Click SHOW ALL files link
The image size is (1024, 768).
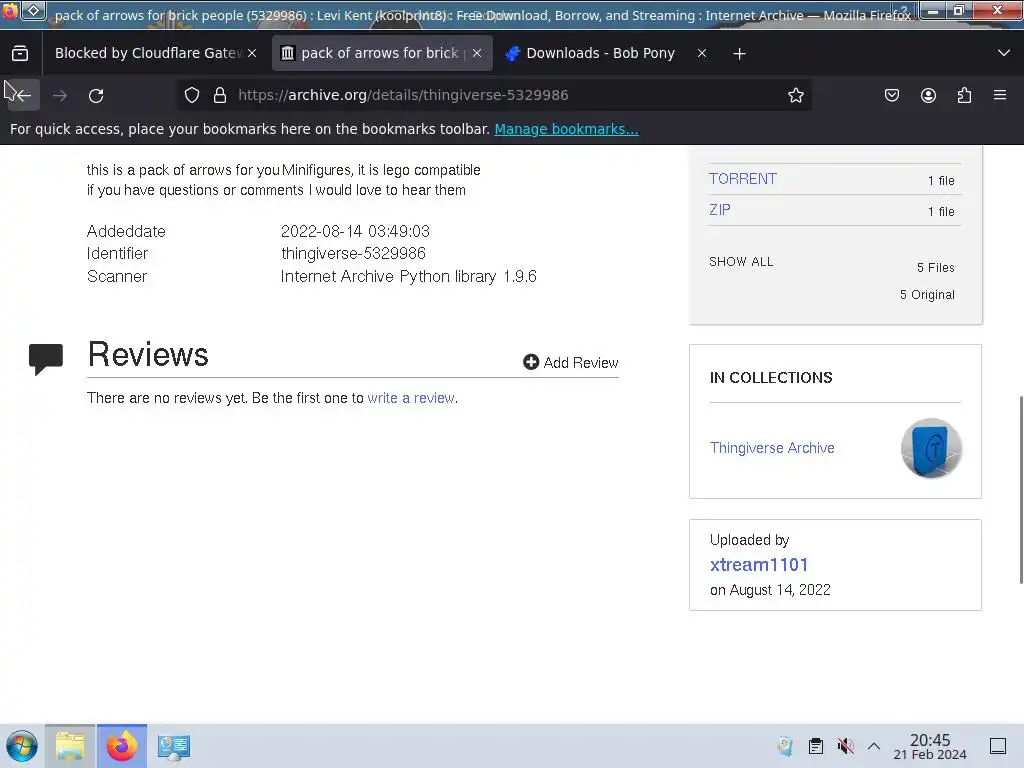pos(741,262)
